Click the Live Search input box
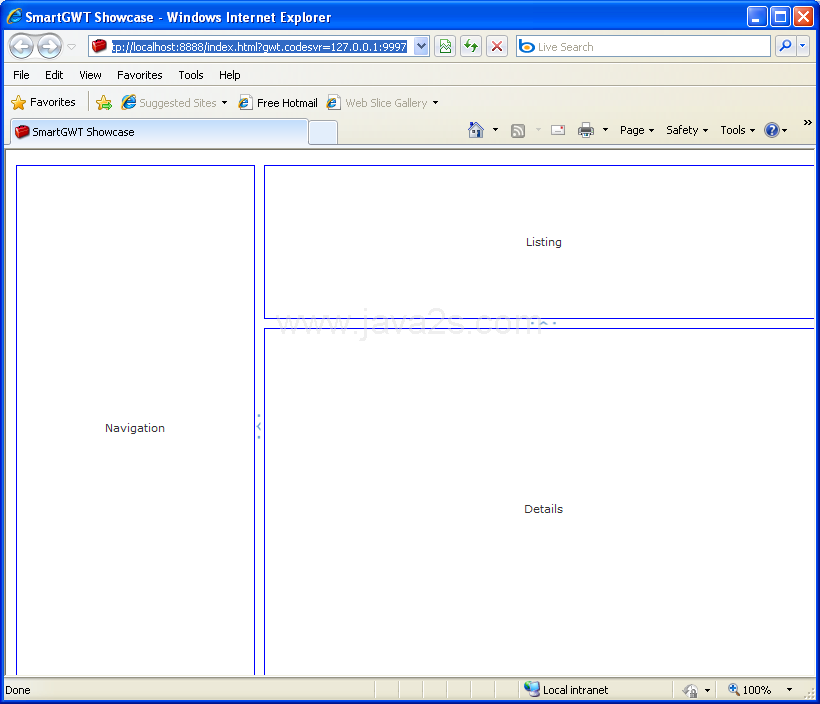 click(x=643, y=47)
